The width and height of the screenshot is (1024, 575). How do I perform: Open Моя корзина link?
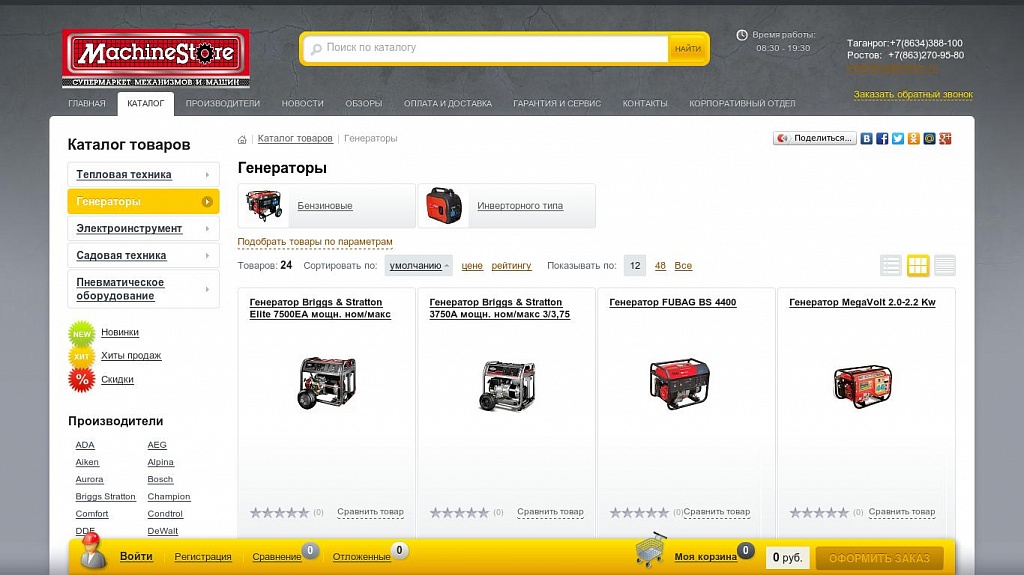click(x=705, y=557)
